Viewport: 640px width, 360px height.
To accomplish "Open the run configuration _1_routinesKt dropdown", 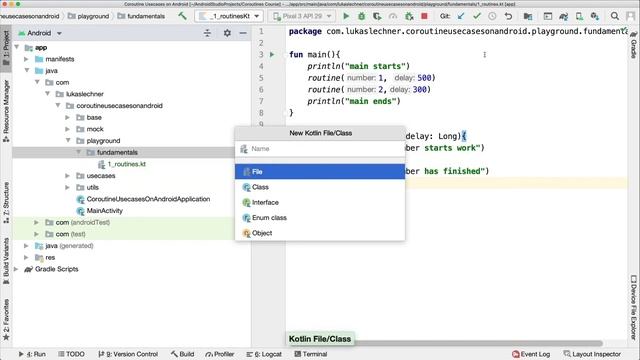I will (x=229, y=16).
